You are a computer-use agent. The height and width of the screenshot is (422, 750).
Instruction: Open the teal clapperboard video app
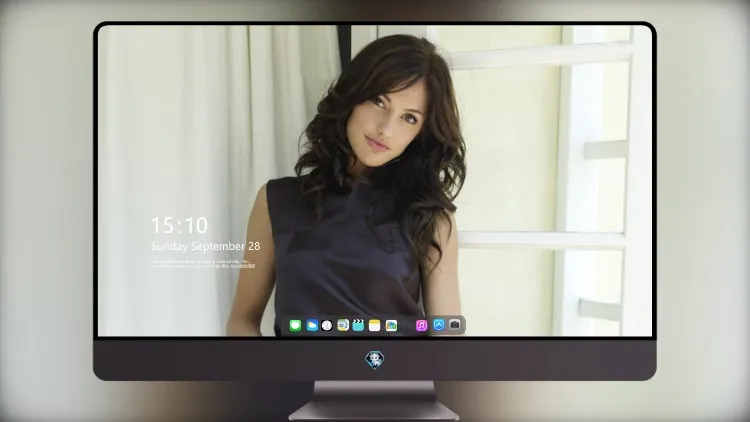(358, 325)
